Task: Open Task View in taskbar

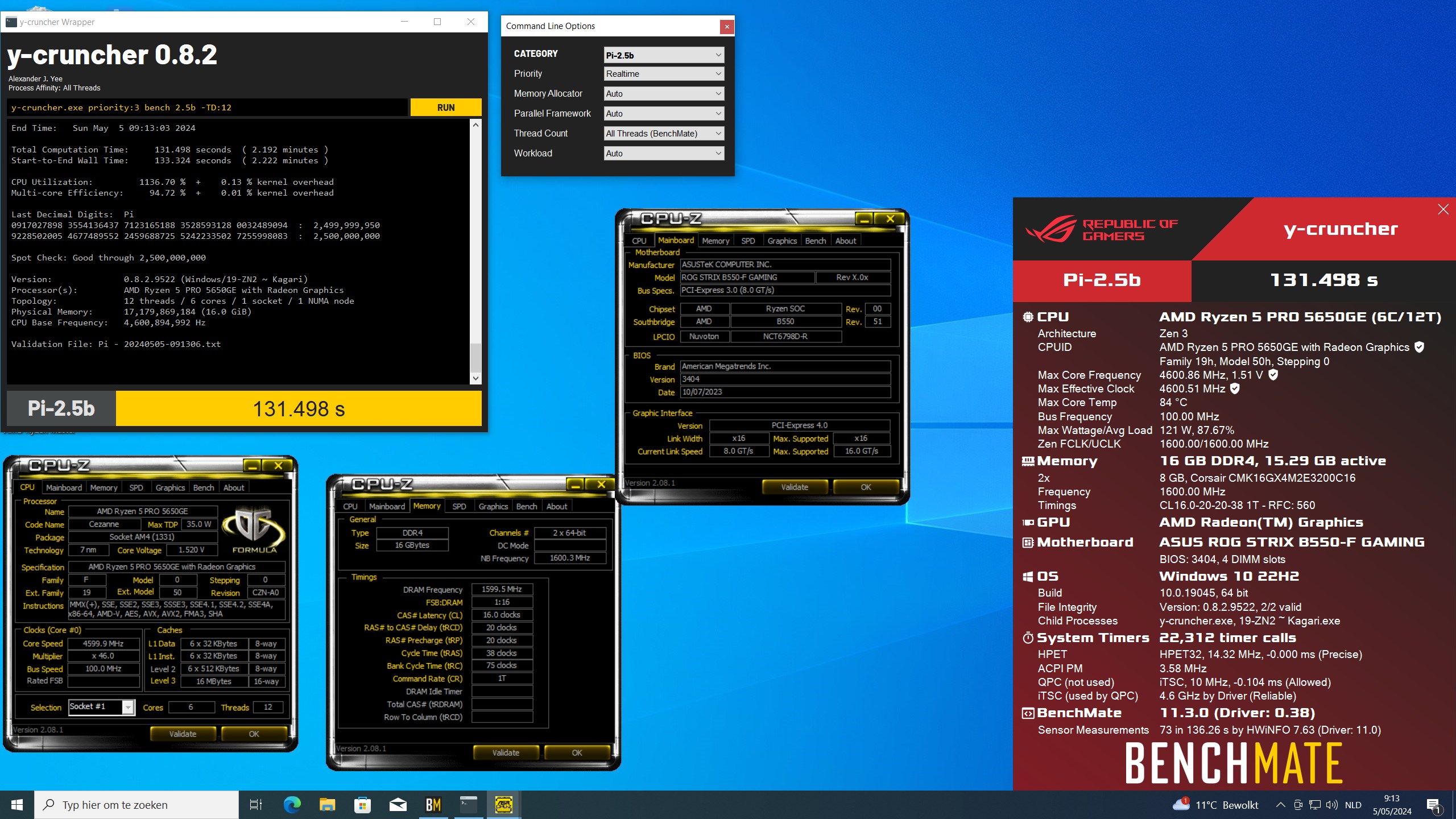Action: click(256, 805)
